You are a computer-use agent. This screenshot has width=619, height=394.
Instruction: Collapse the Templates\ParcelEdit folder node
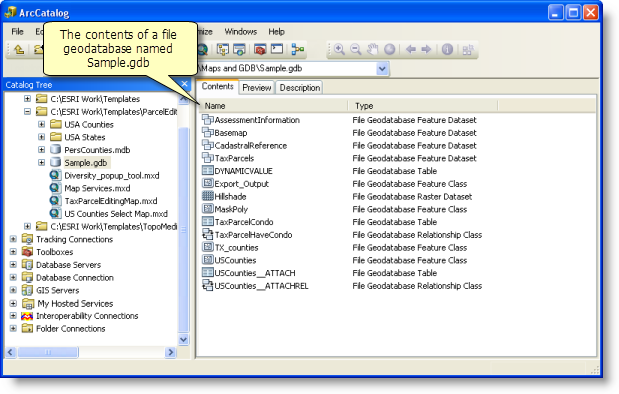pos(27,111)
